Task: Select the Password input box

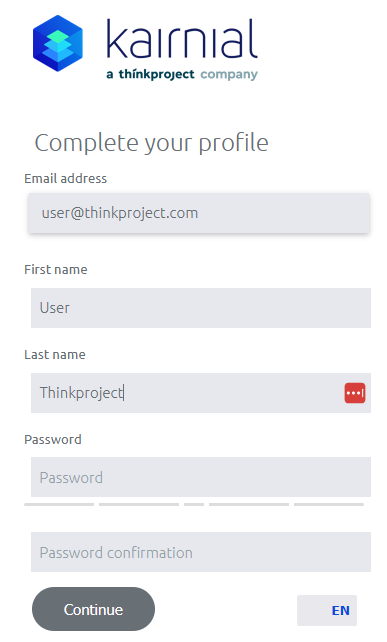Action: click(x=201, y=477)
